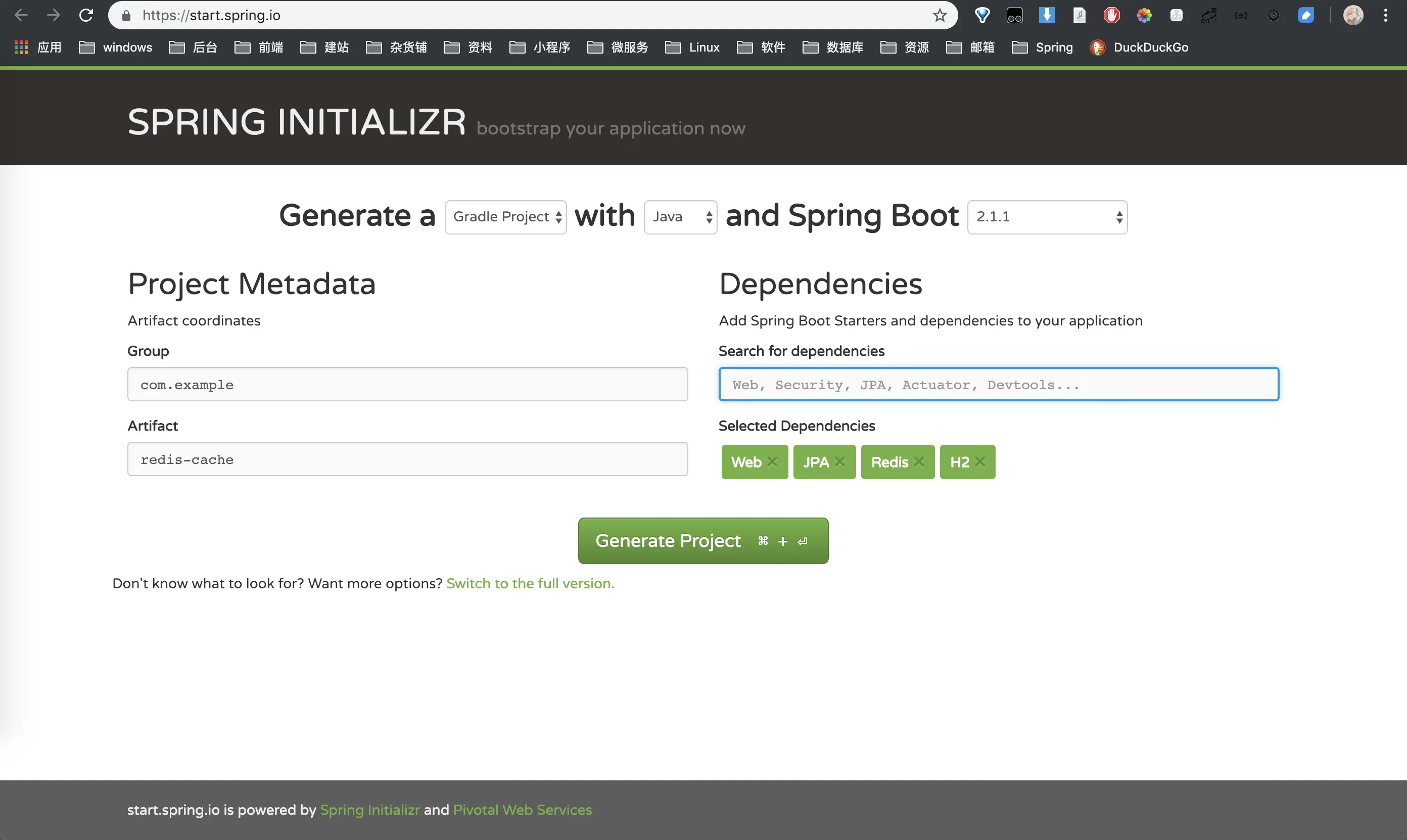Viewport: 1407px width, 840px height.
Task: Click the power button extension icon
Action: (1274, 15)
